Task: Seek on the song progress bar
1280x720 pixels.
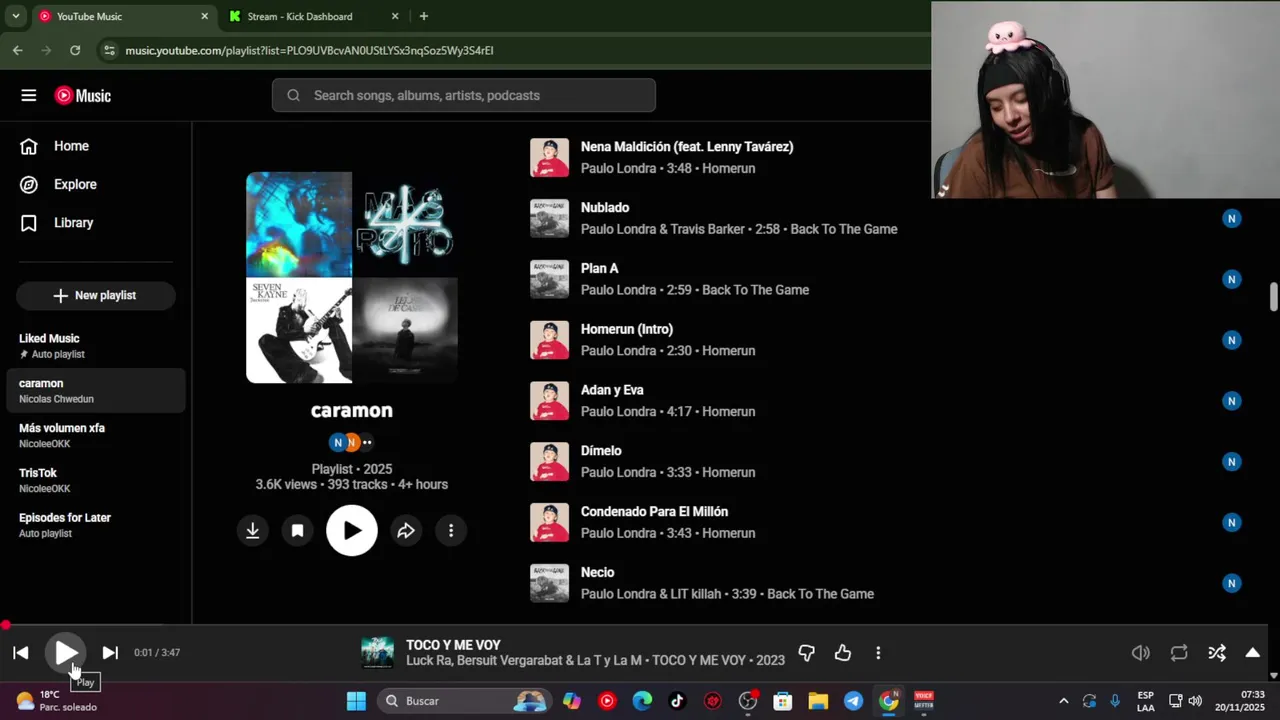Action: click(x=634, y=625)
